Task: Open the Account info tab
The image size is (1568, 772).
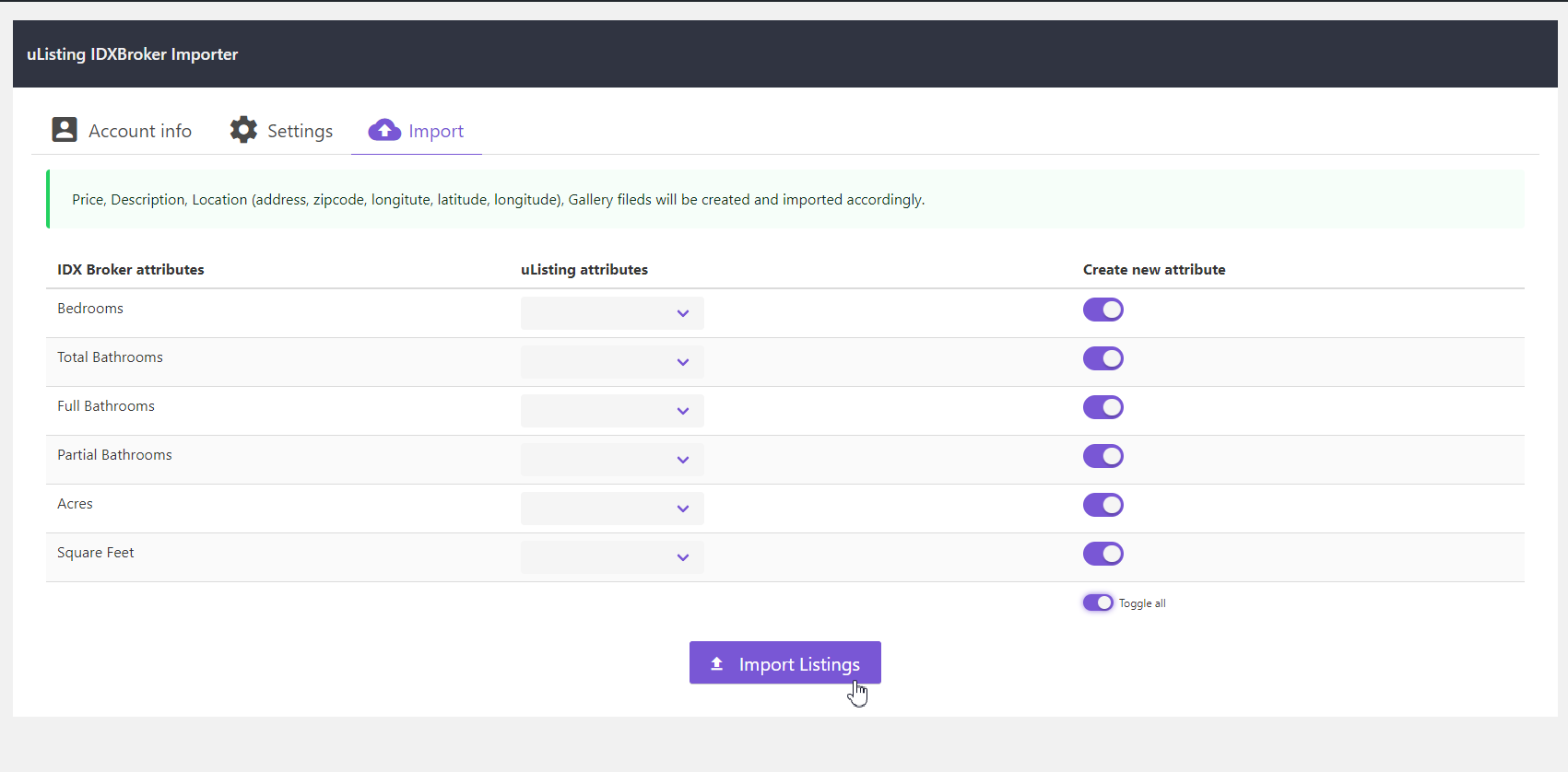Action: [x=139, y=131]
